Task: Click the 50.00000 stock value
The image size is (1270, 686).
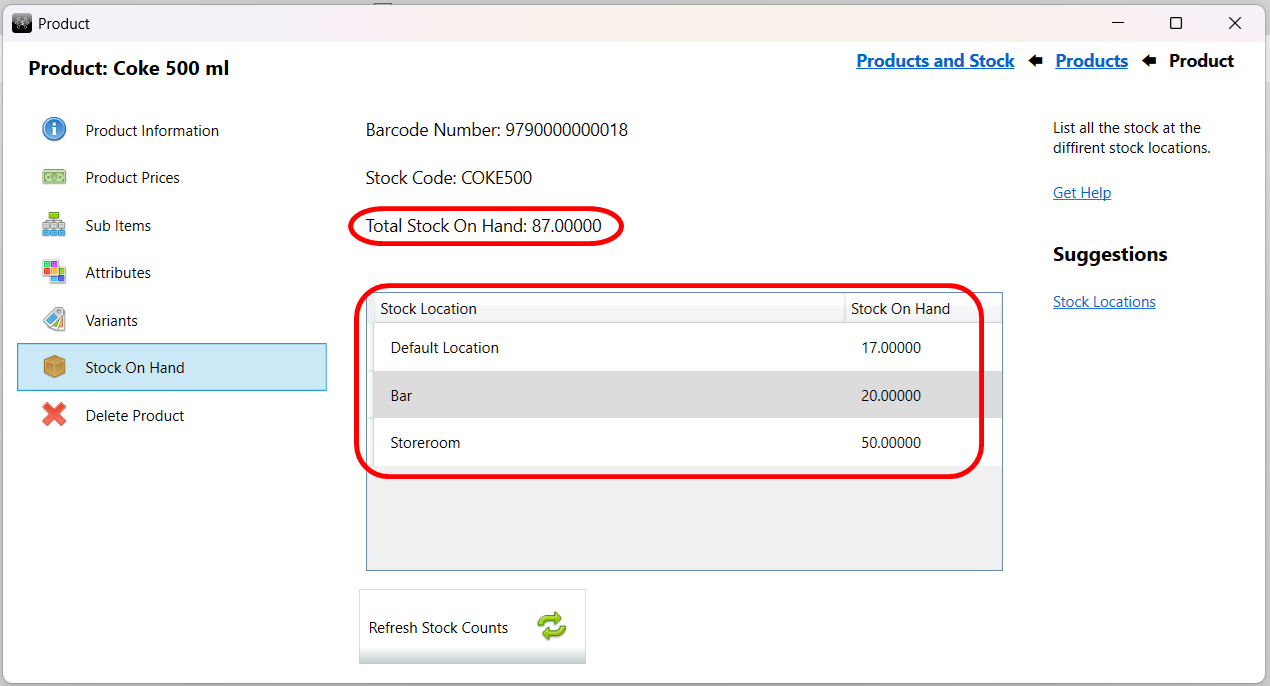Action: point(891,442)
